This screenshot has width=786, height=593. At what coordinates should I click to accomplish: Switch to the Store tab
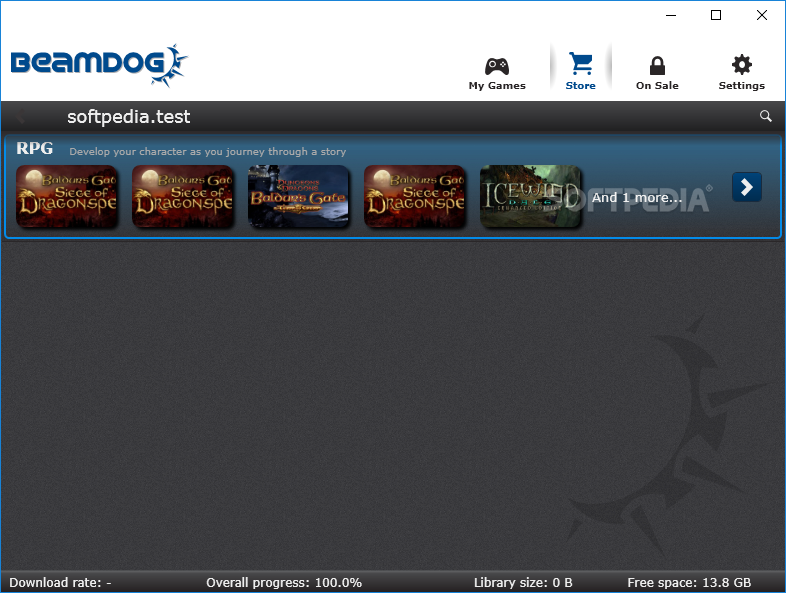click(580, 72)
